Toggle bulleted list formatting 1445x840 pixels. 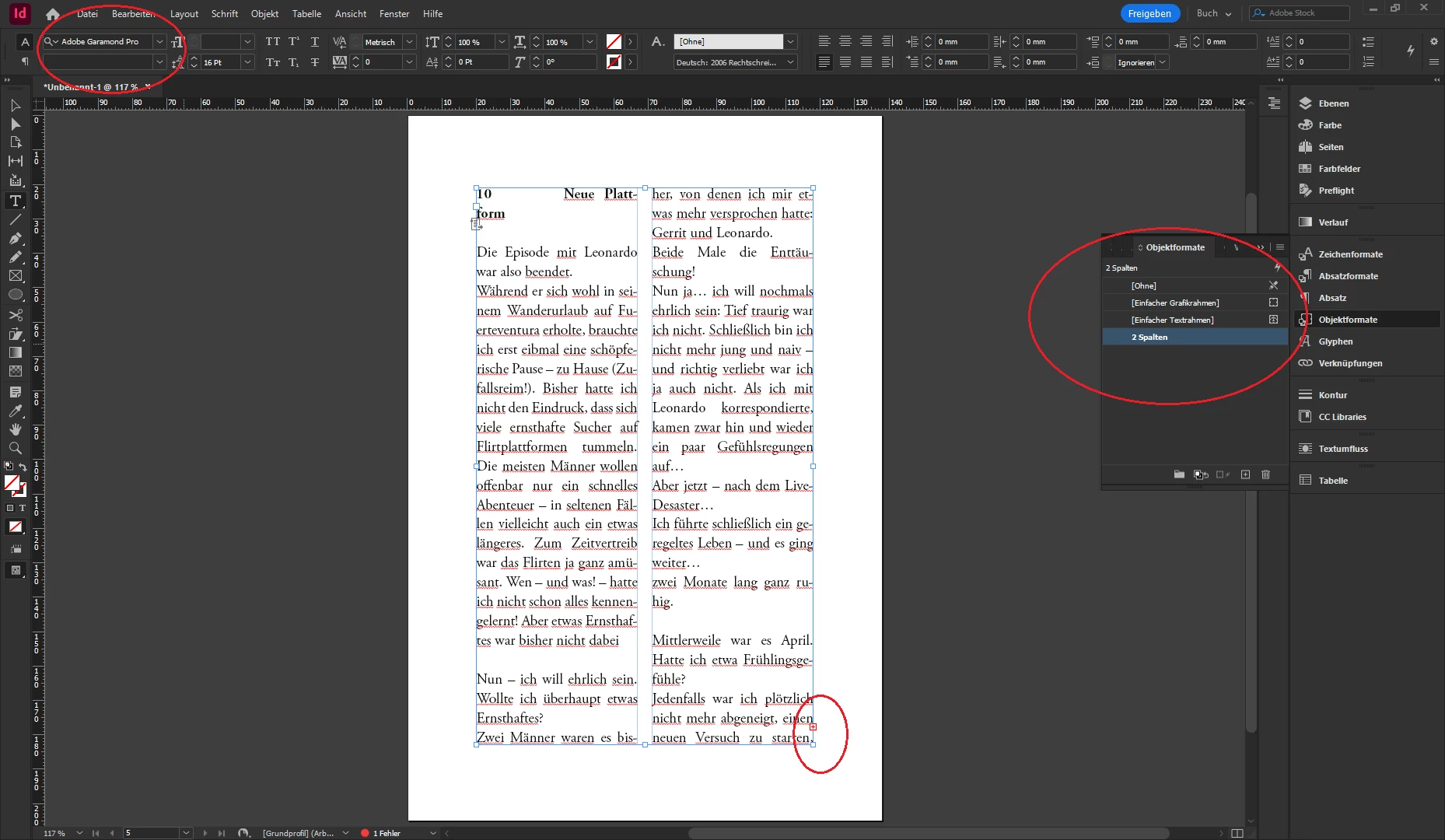coord(1368,42)
